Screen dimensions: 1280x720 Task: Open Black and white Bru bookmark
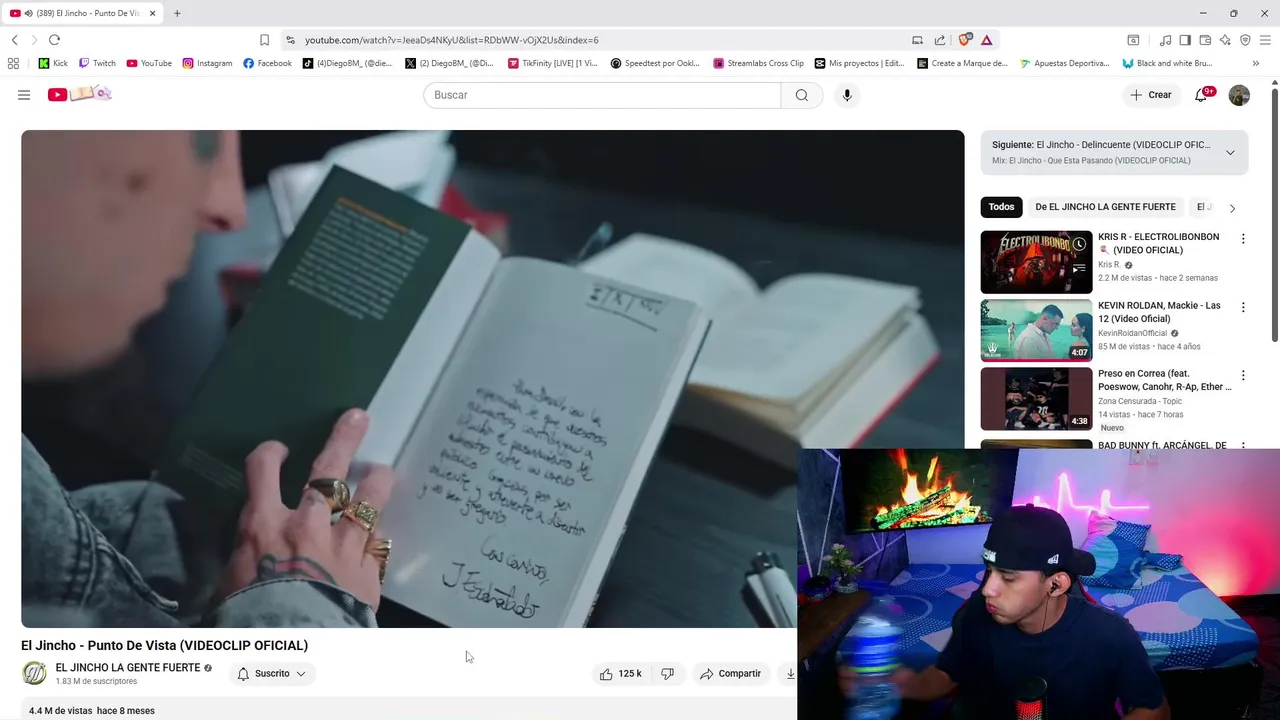coord(1167,63)
